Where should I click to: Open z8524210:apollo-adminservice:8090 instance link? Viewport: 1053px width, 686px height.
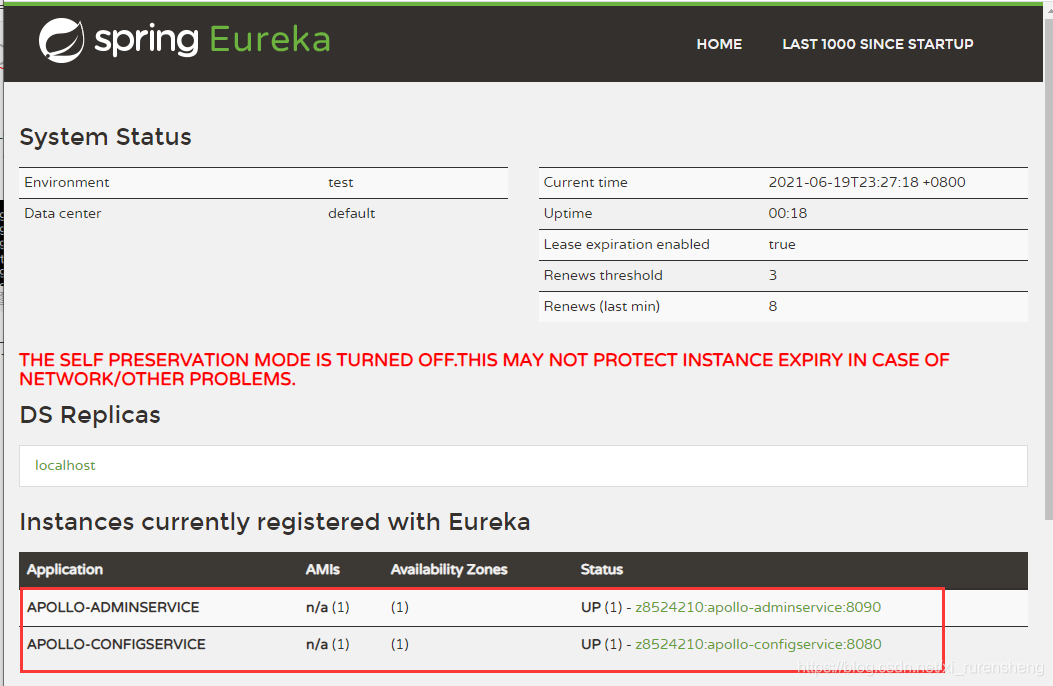tap(758, 607)
